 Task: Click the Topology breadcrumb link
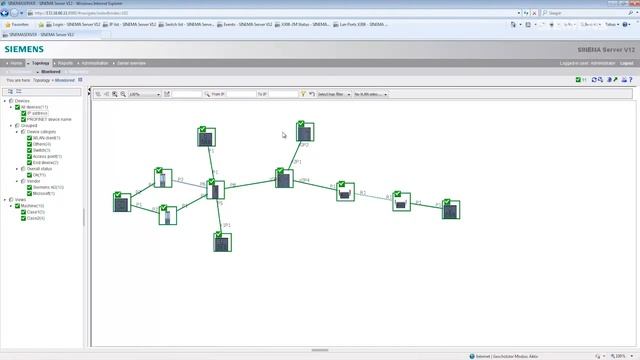[41, 80]
